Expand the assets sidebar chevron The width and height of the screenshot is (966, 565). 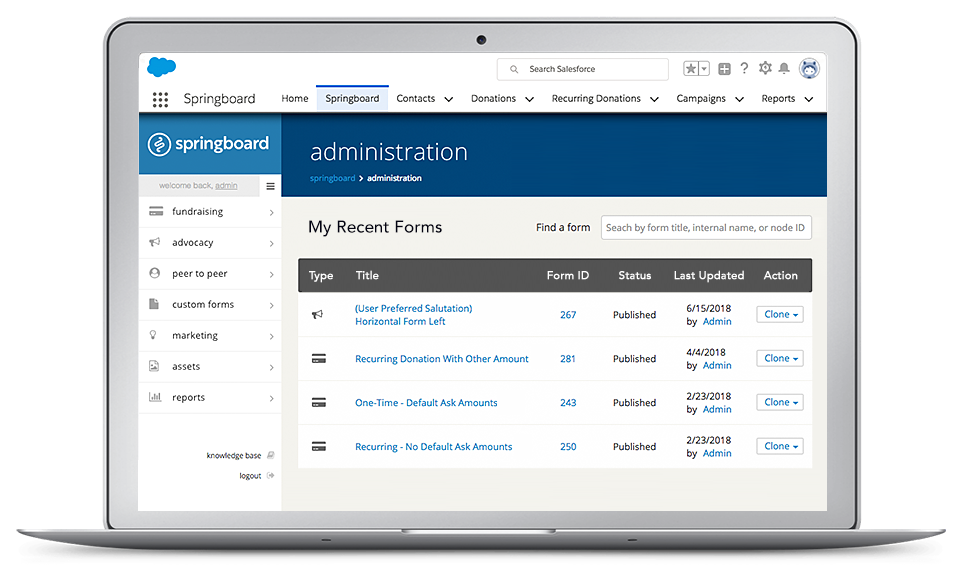tap(272, 367)
